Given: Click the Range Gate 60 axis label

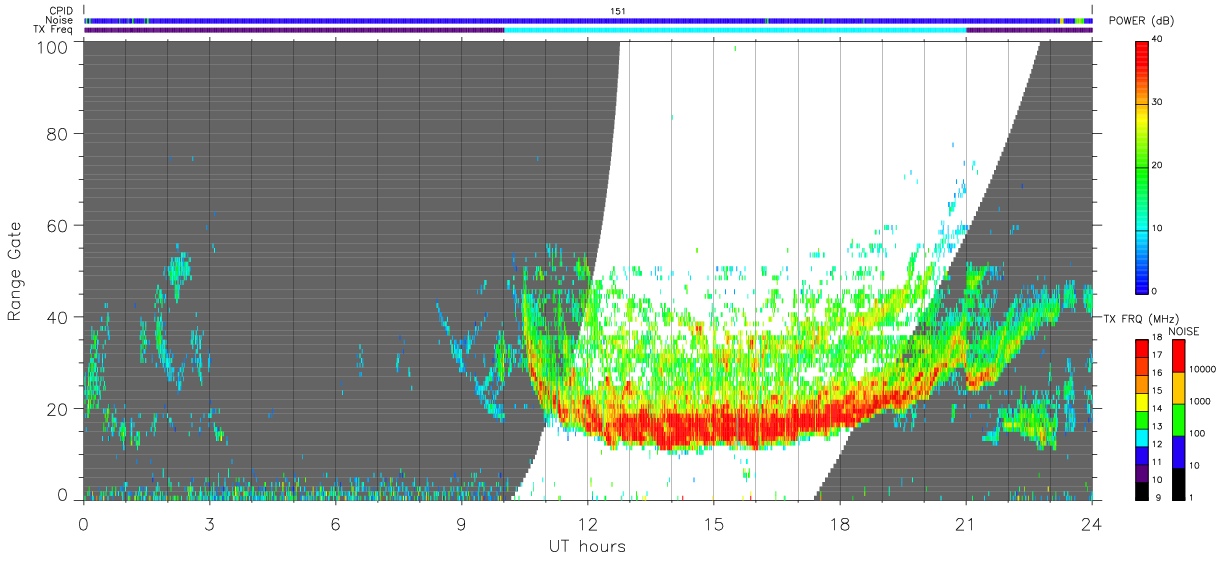Looking at the screenshot, I should point(58,225).
